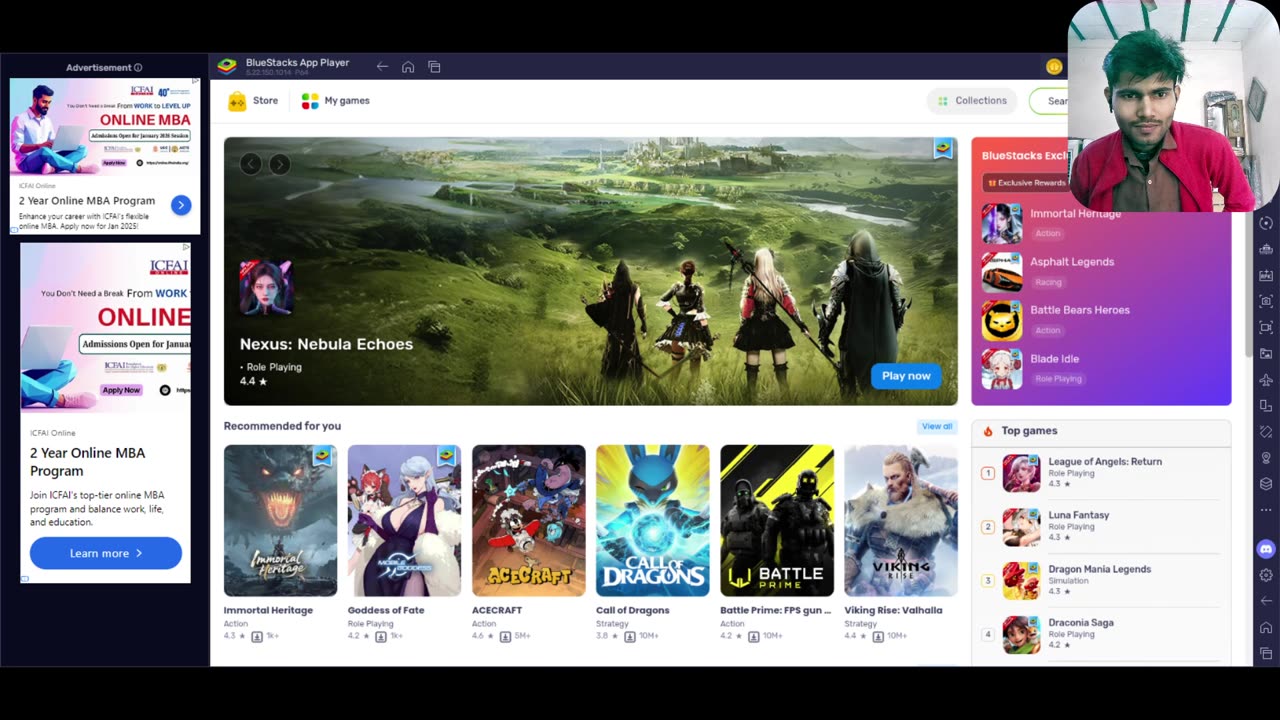Select Immortal Heritage in exclusives list
1280x720 pixels.
(1100, 223)
